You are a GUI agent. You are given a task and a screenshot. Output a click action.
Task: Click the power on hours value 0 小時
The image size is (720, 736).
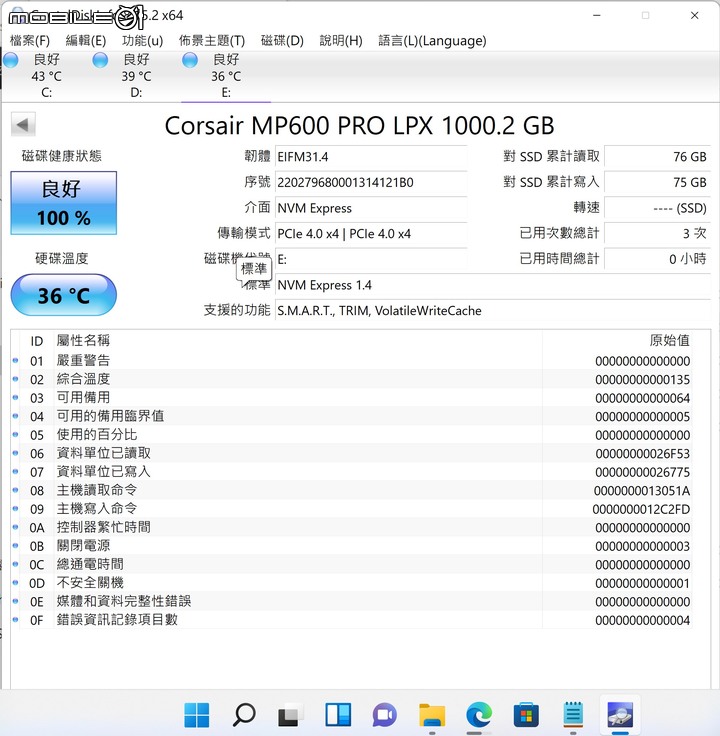tap(657, 259)
